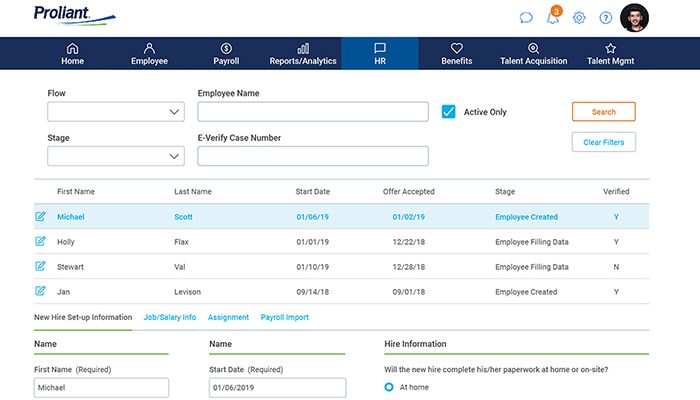
Task: Go to the Payroll navigation tab
Action: [x=226, y=53]
